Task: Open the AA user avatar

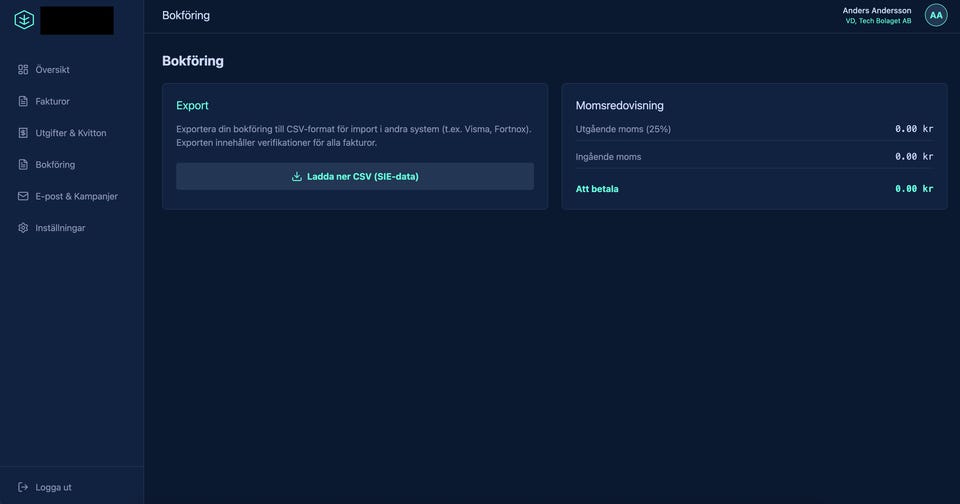Action: click(x=936, y=15)
